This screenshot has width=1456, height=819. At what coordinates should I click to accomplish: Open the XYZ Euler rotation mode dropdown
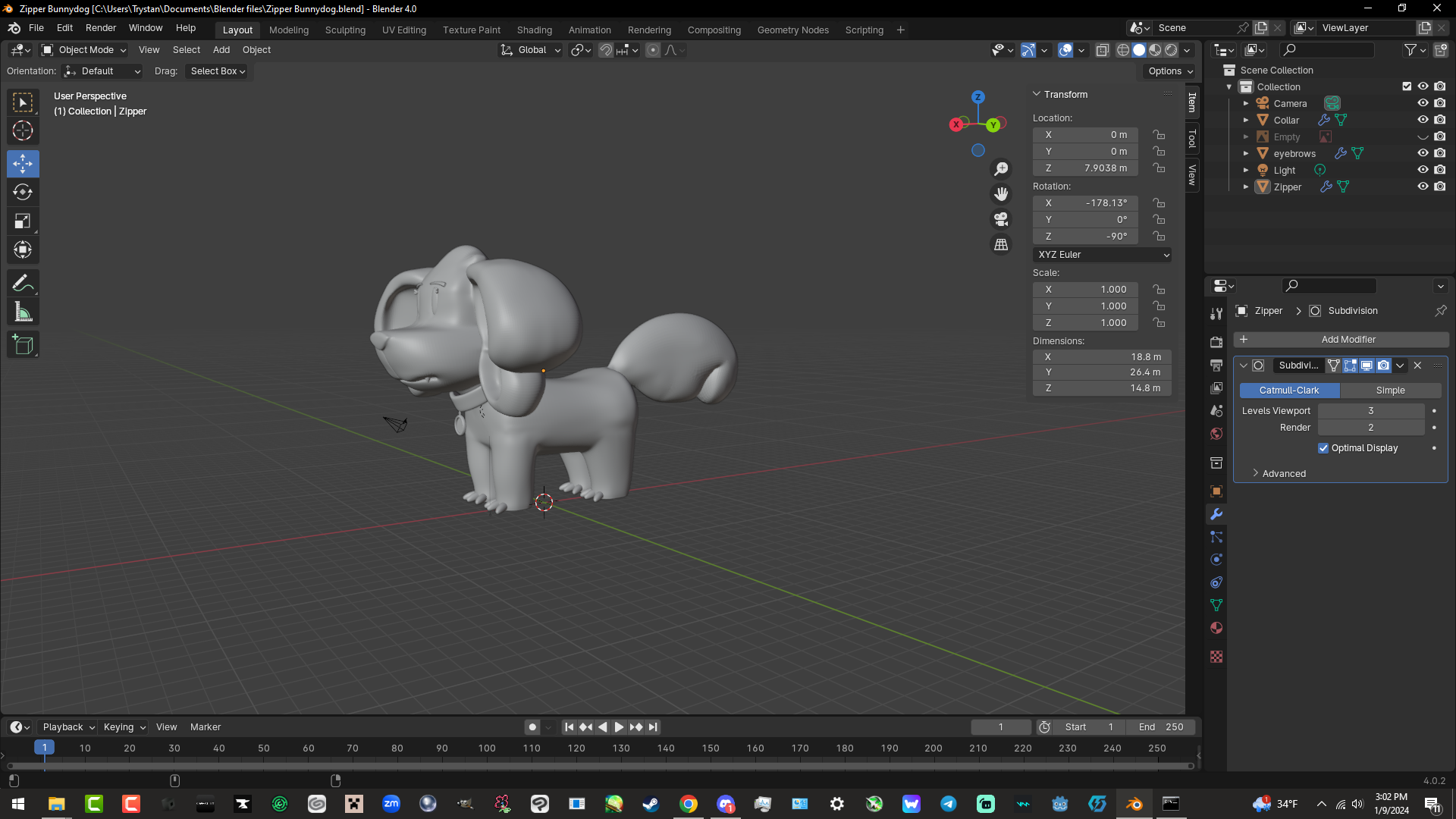click(x=1102, y=255)
